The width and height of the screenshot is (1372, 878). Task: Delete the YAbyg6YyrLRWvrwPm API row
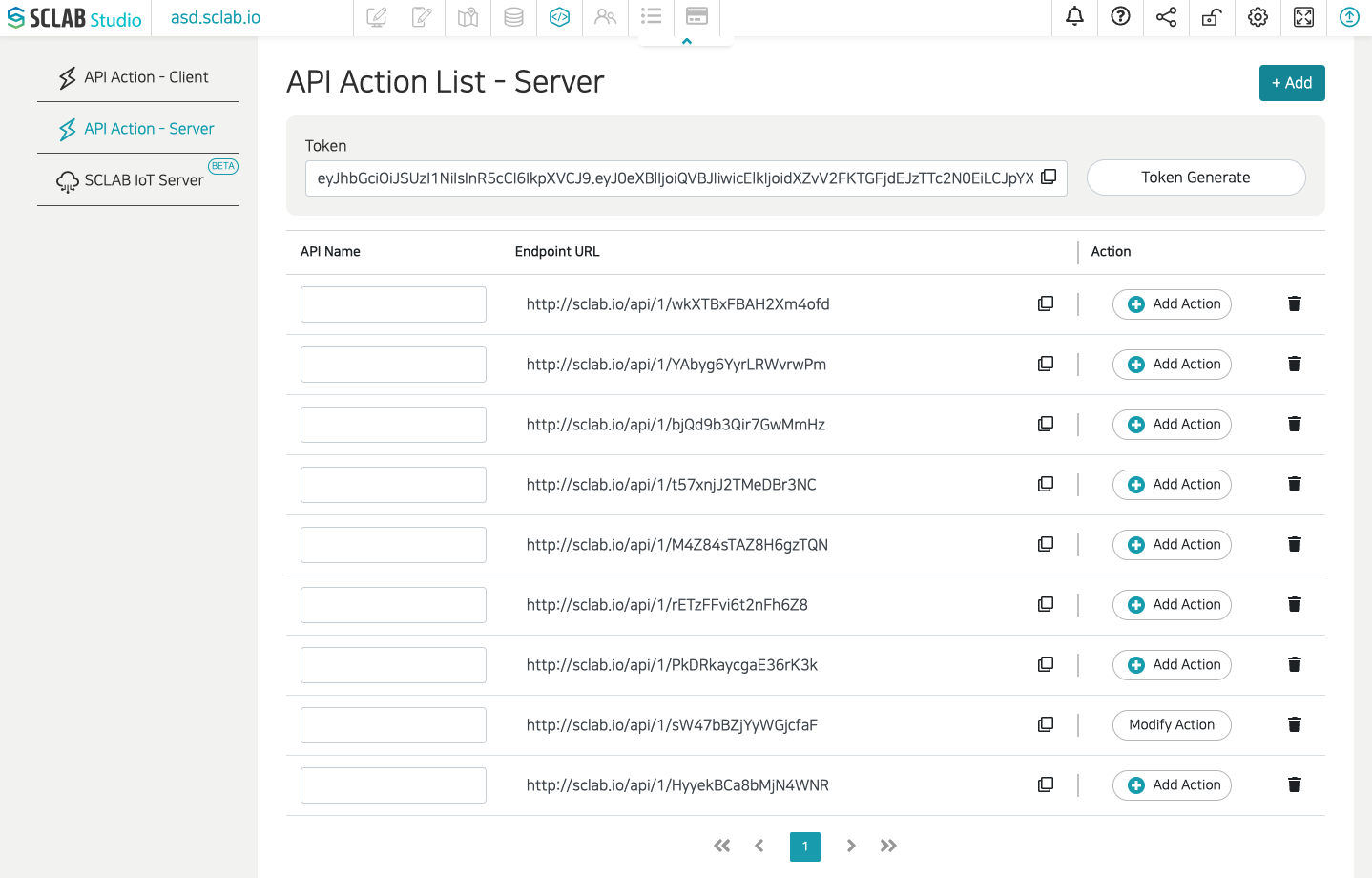pyautogui.click(x=1295, y=364)
